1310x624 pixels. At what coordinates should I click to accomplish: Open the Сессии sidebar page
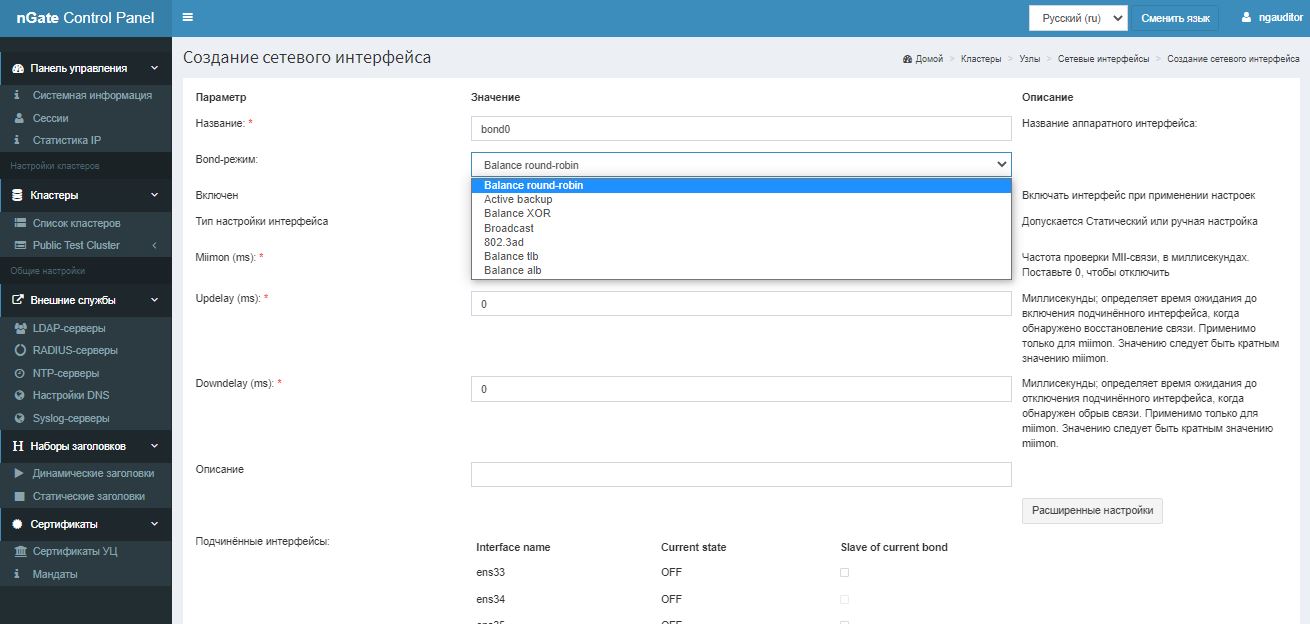pos(50,118)
